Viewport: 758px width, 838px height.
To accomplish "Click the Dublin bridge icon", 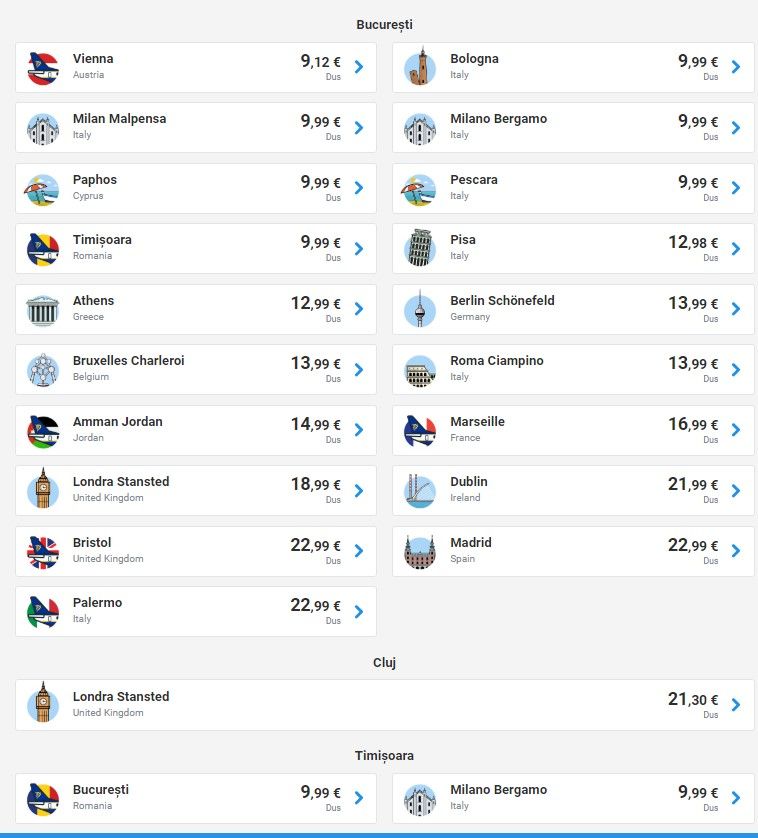I will [420, 491].
